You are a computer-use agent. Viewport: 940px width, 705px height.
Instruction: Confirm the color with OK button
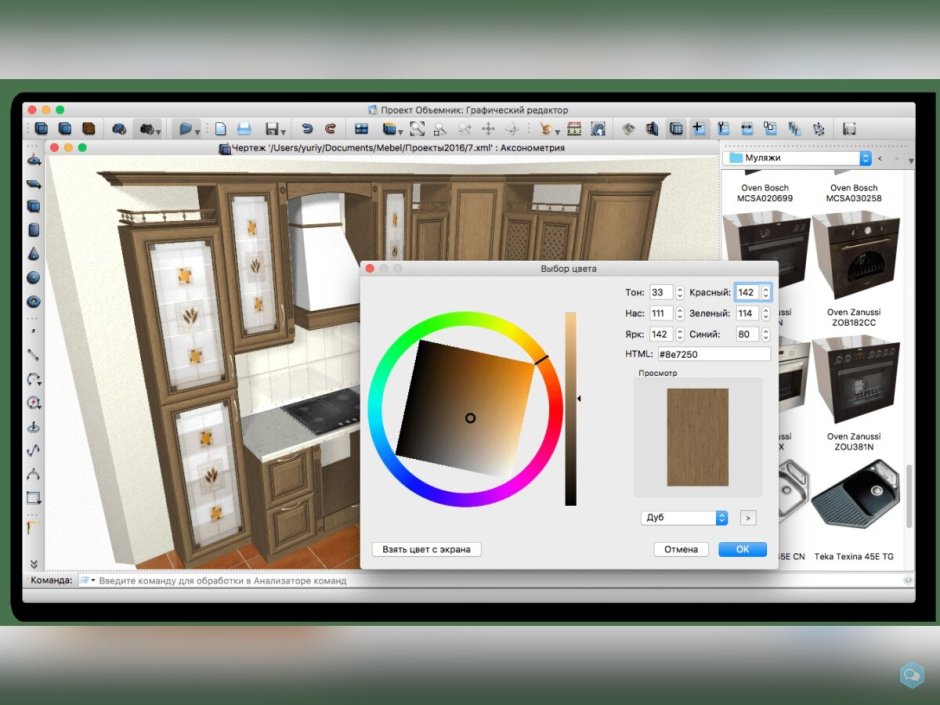click(743, 549)
